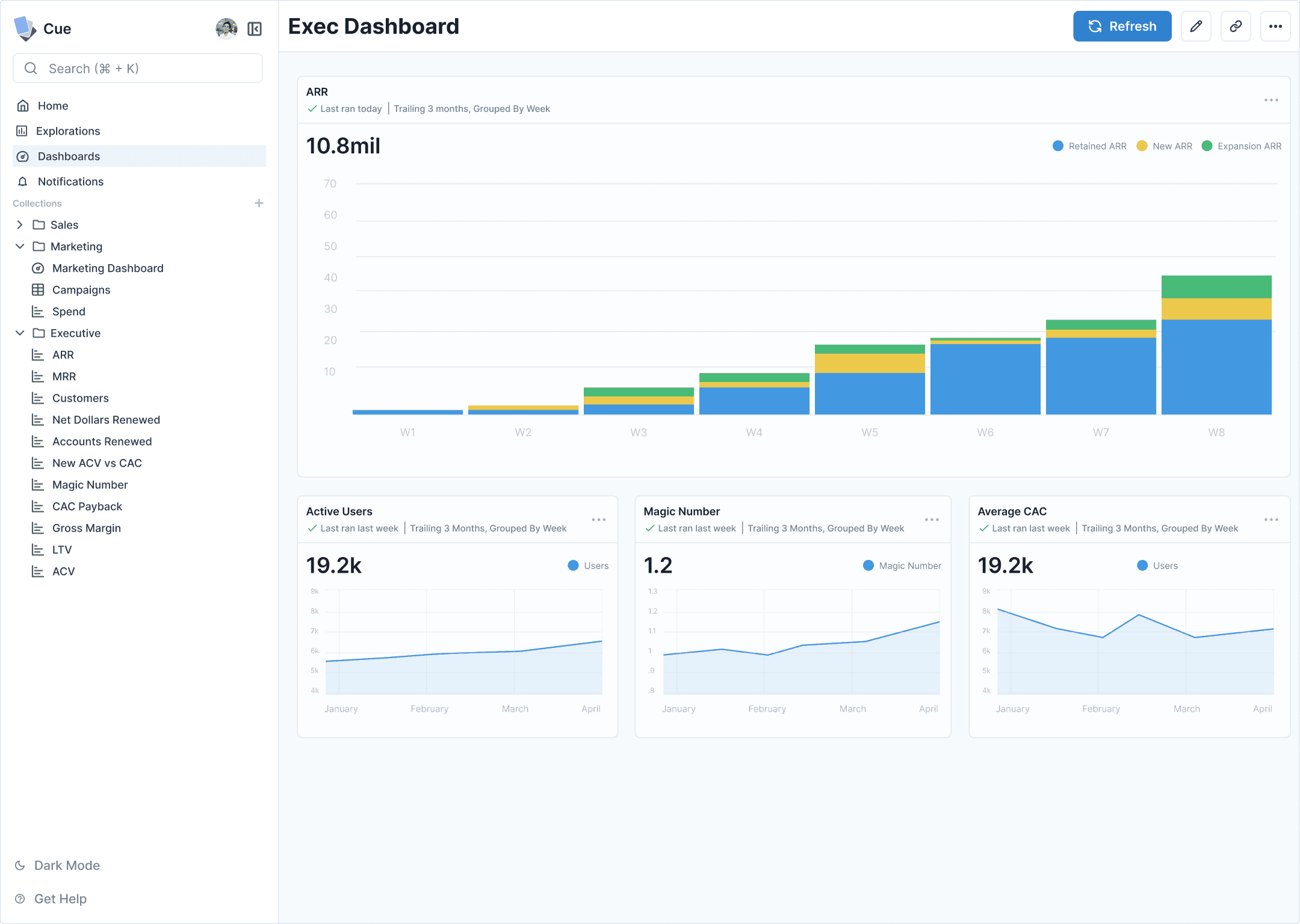Collapse the Executive collection folder
This screenshot has height=924, width=1300.
tap(20, 333)
